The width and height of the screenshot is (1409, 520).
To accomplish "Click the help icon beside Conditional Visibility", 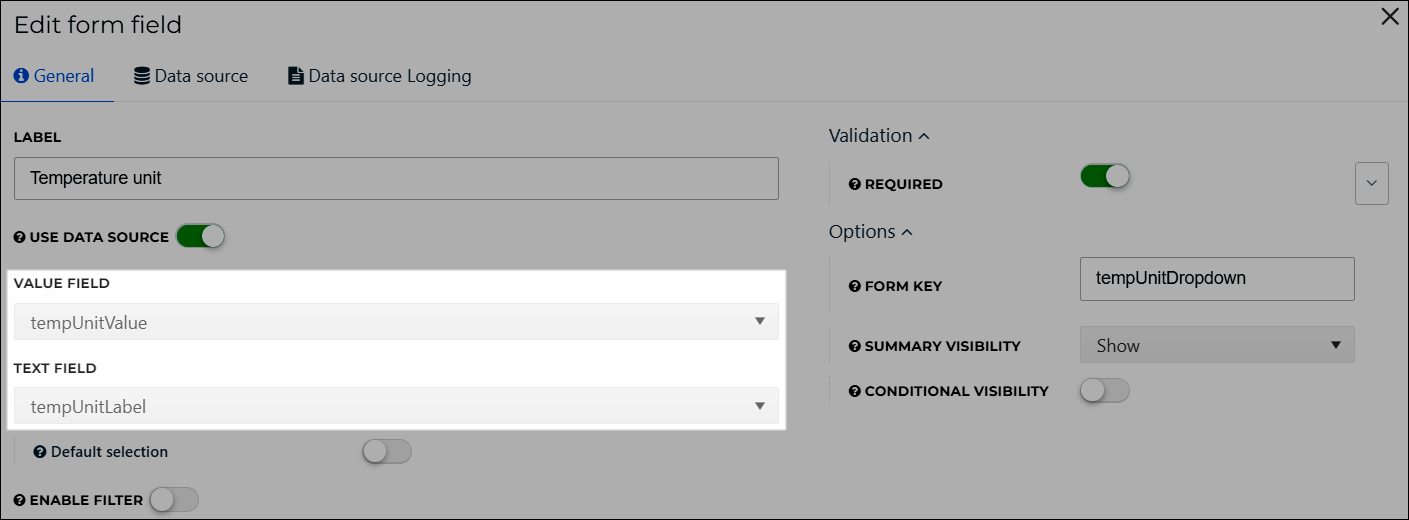I will [855, 391].
